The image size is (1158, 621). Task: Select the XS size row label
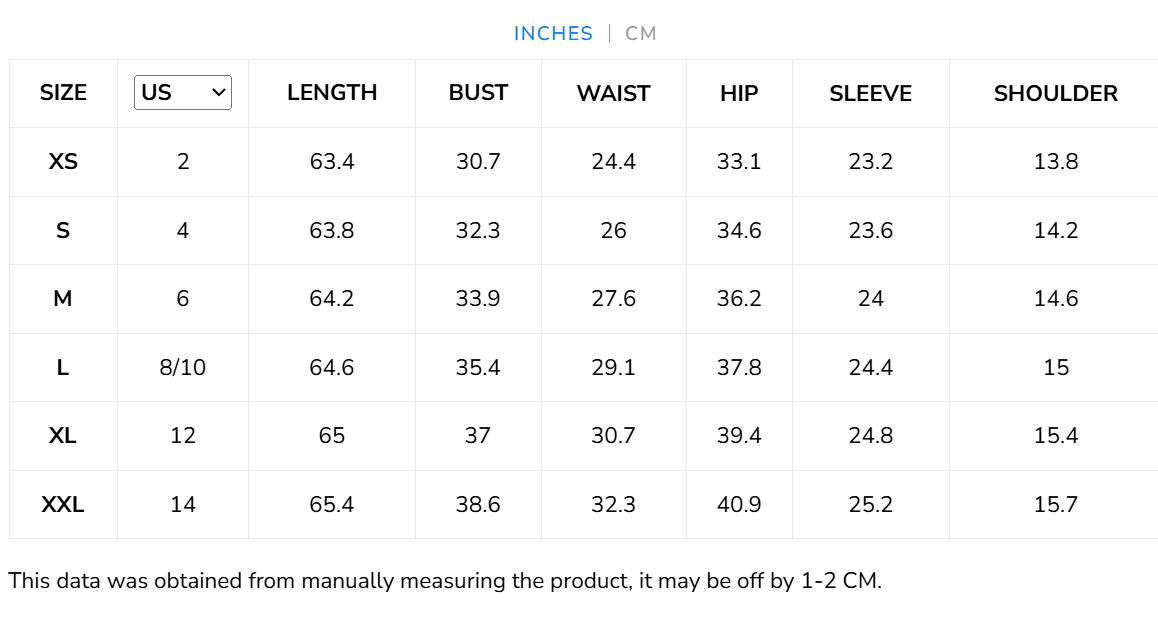click(63, 161)
